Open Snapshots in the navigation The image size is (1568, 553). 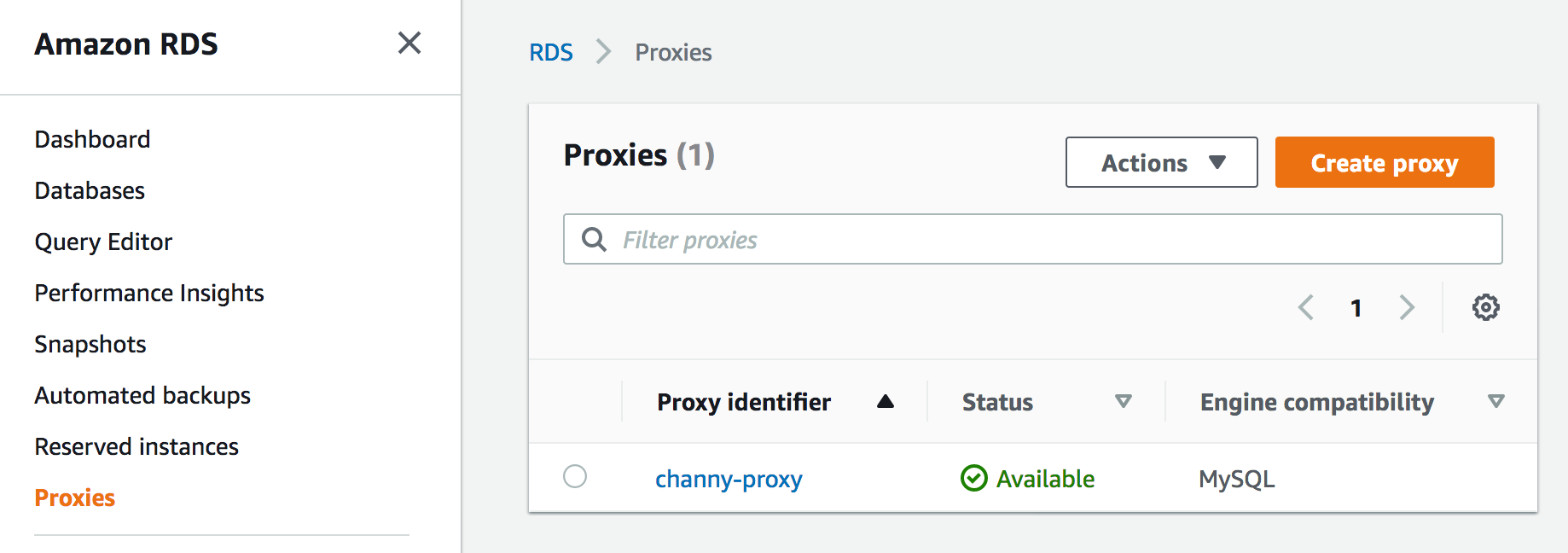(x=90, y=344)
